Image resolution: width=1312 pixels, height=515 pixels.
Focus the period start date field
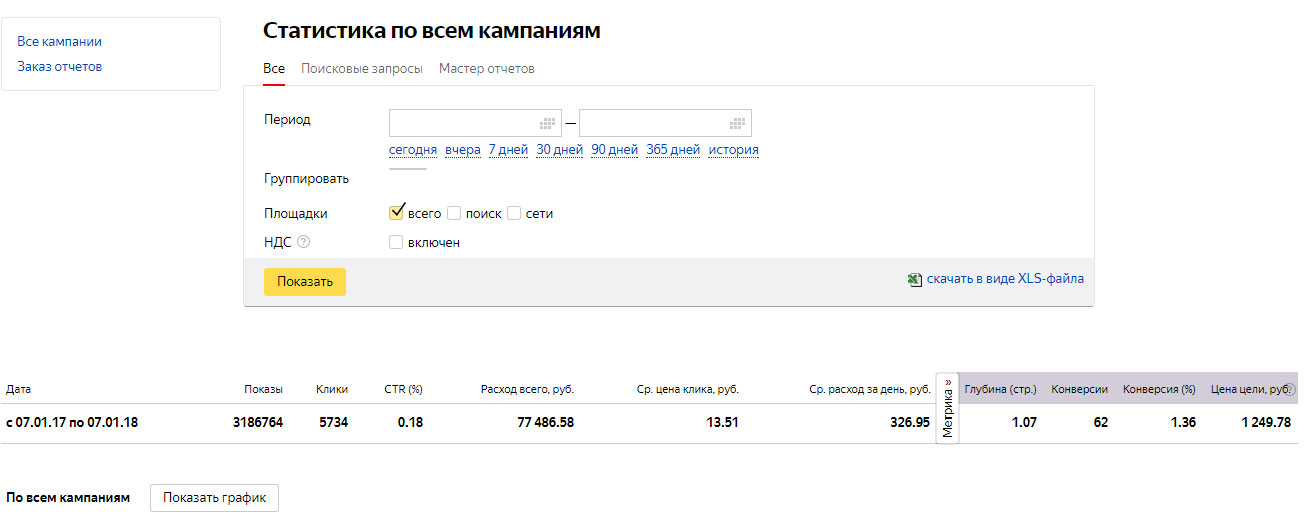tap(475, 123)
